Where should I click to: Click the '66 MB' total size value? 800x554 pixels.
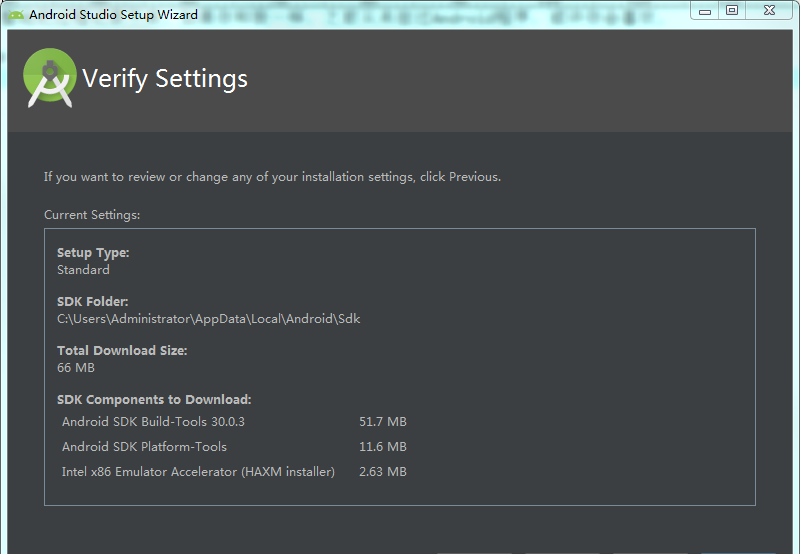(76, 368)
